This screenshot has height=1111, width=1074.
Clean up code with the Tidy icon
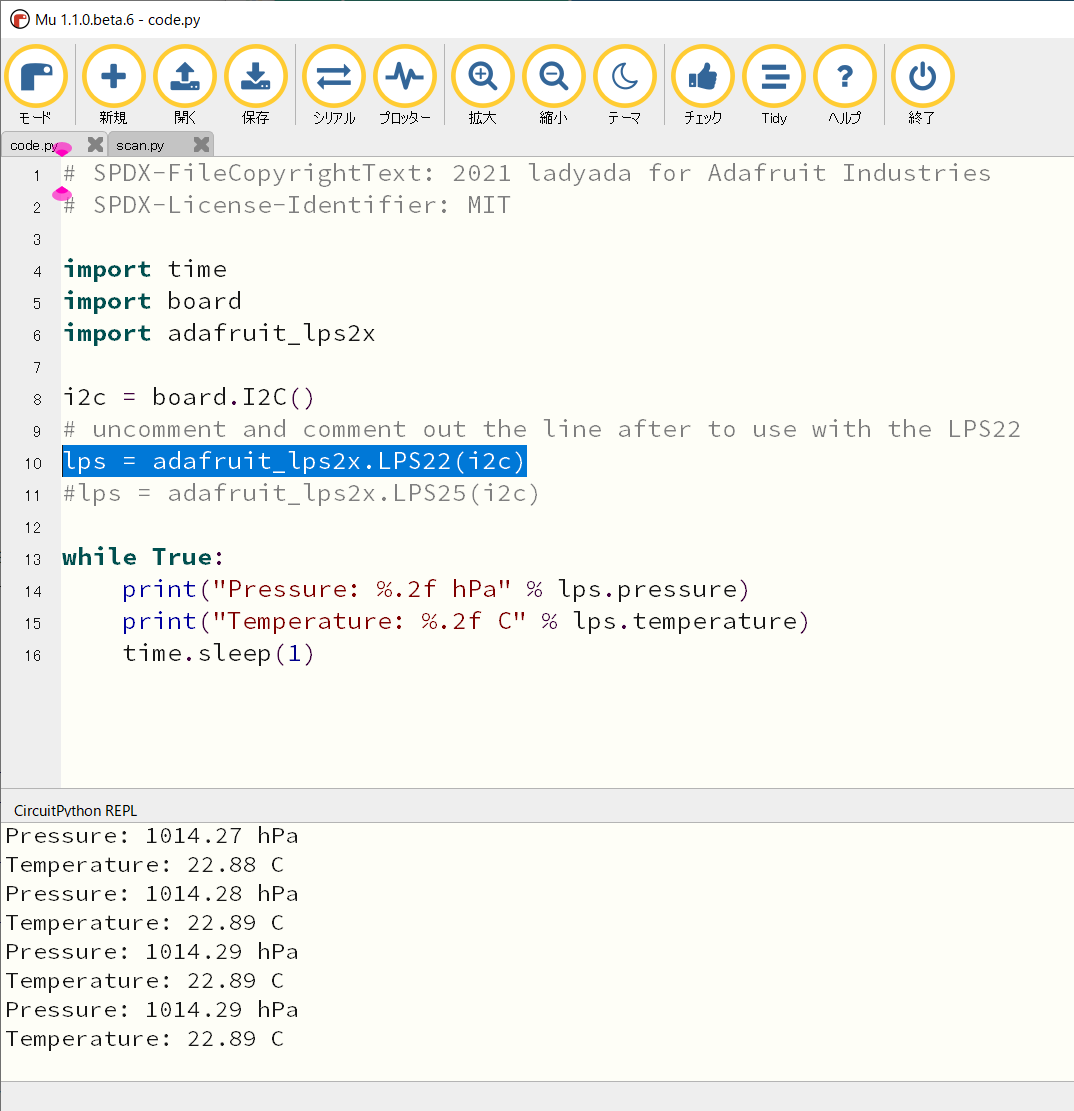pyautogui.click(x=774, y=76)
